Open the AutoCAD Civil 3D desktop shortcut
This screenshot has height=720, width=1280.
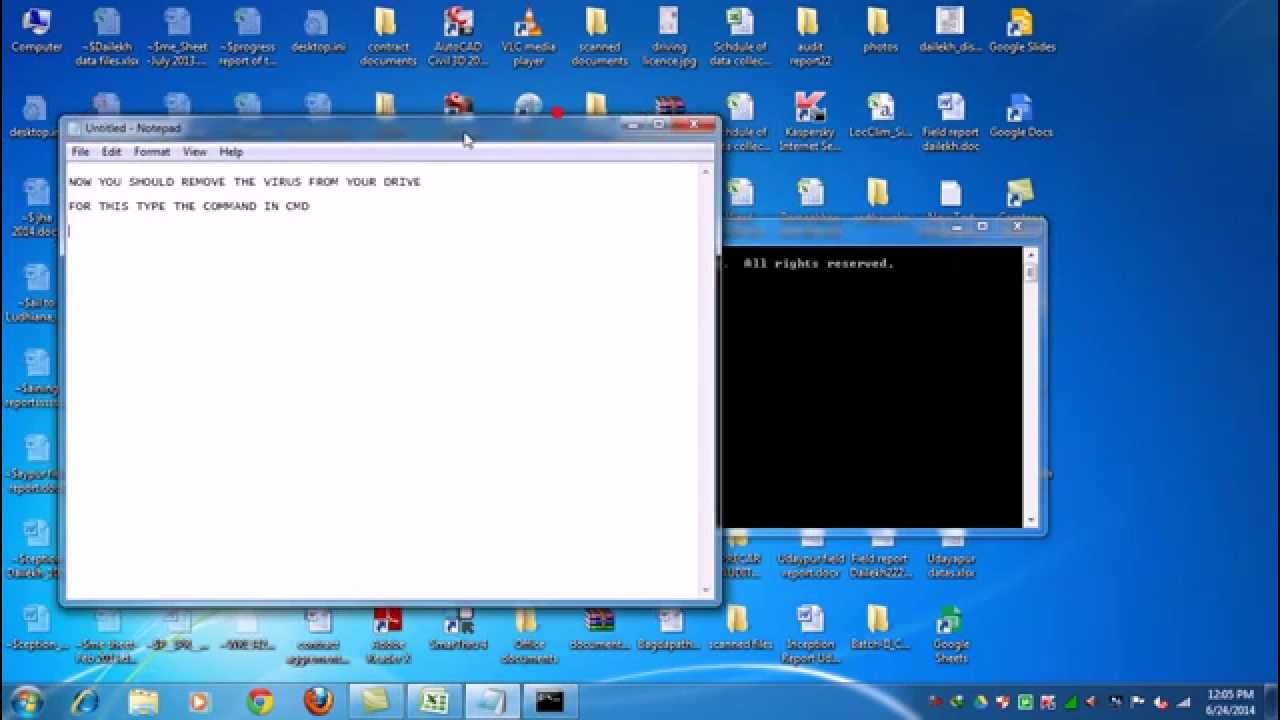pos(458,37)
